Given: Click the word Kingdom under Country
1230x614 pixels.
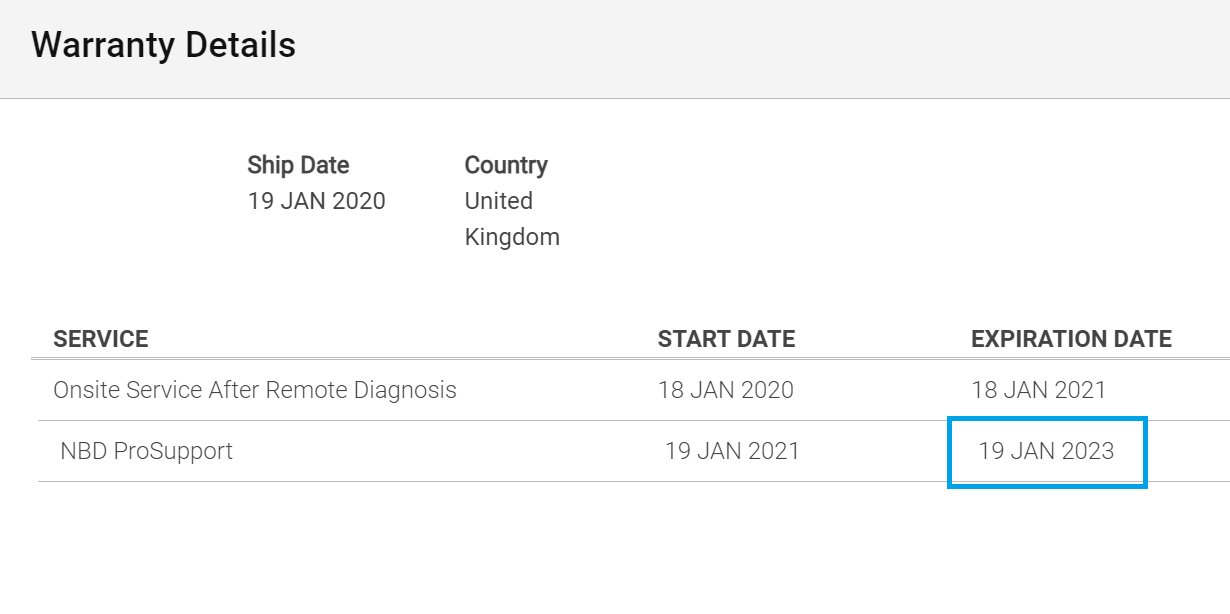Looking at the screenshot, I should point(512,237).
